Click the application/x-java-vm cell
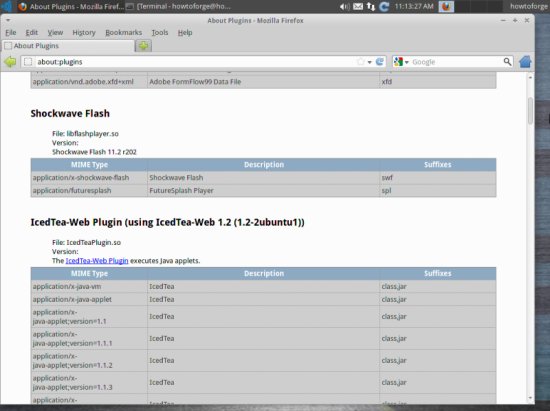Image resolution: width=550 pixels, height=411 pixels. 89,286
